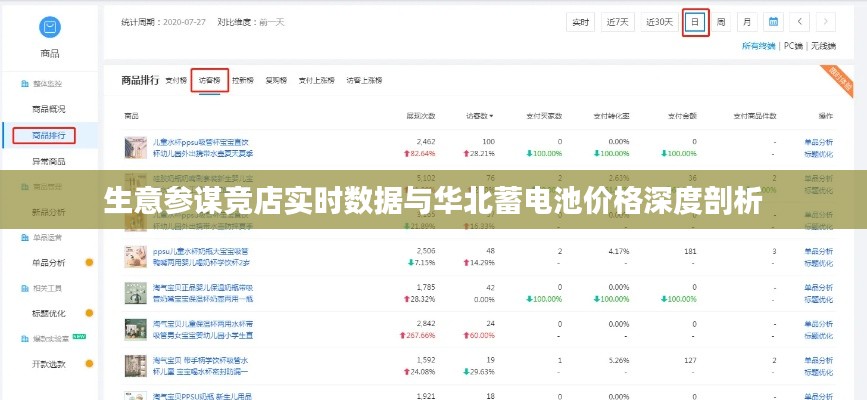Click the orange dot beside 开款选款
The image size is (867, 400).
pos(89,364)
